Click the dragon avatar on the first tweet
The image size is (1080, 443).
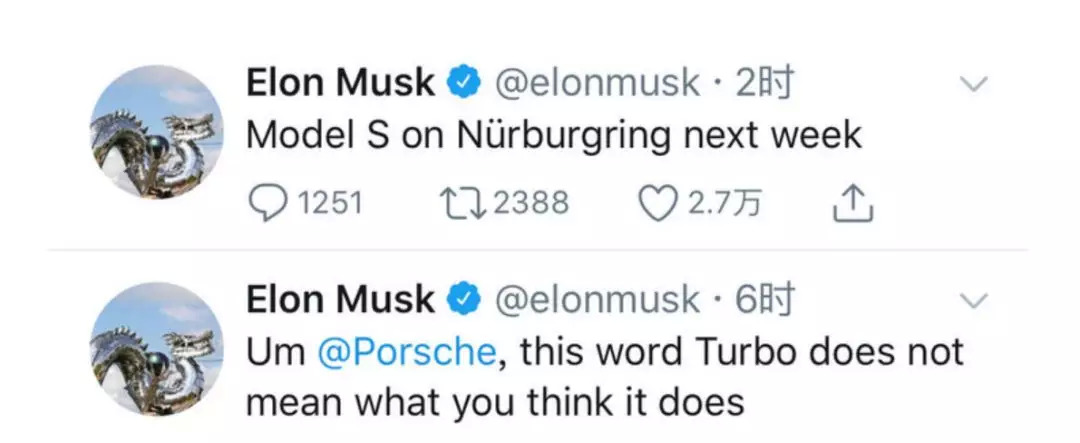click(157, 133)
